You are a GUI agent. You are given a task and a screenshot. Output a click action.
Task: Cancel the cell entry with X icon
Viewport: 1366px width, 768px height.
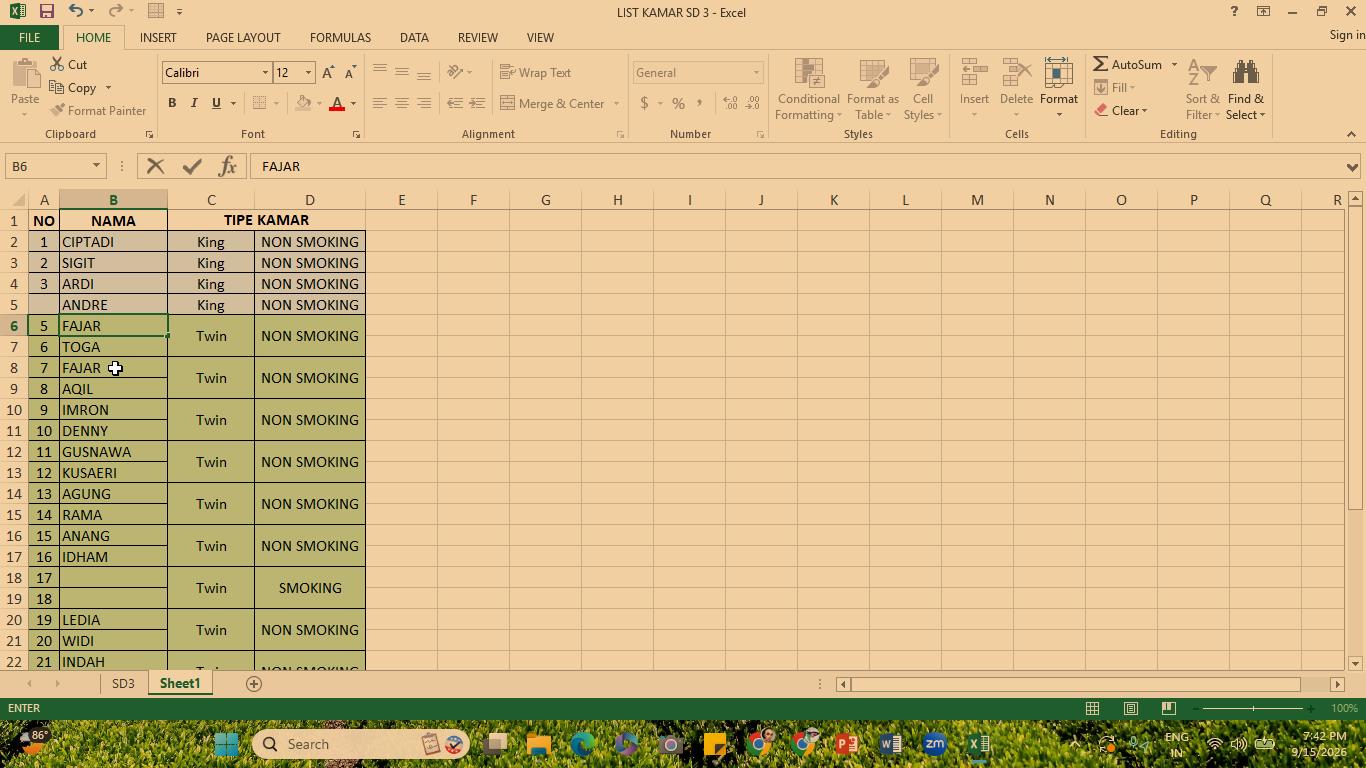[x=155, y=166]
